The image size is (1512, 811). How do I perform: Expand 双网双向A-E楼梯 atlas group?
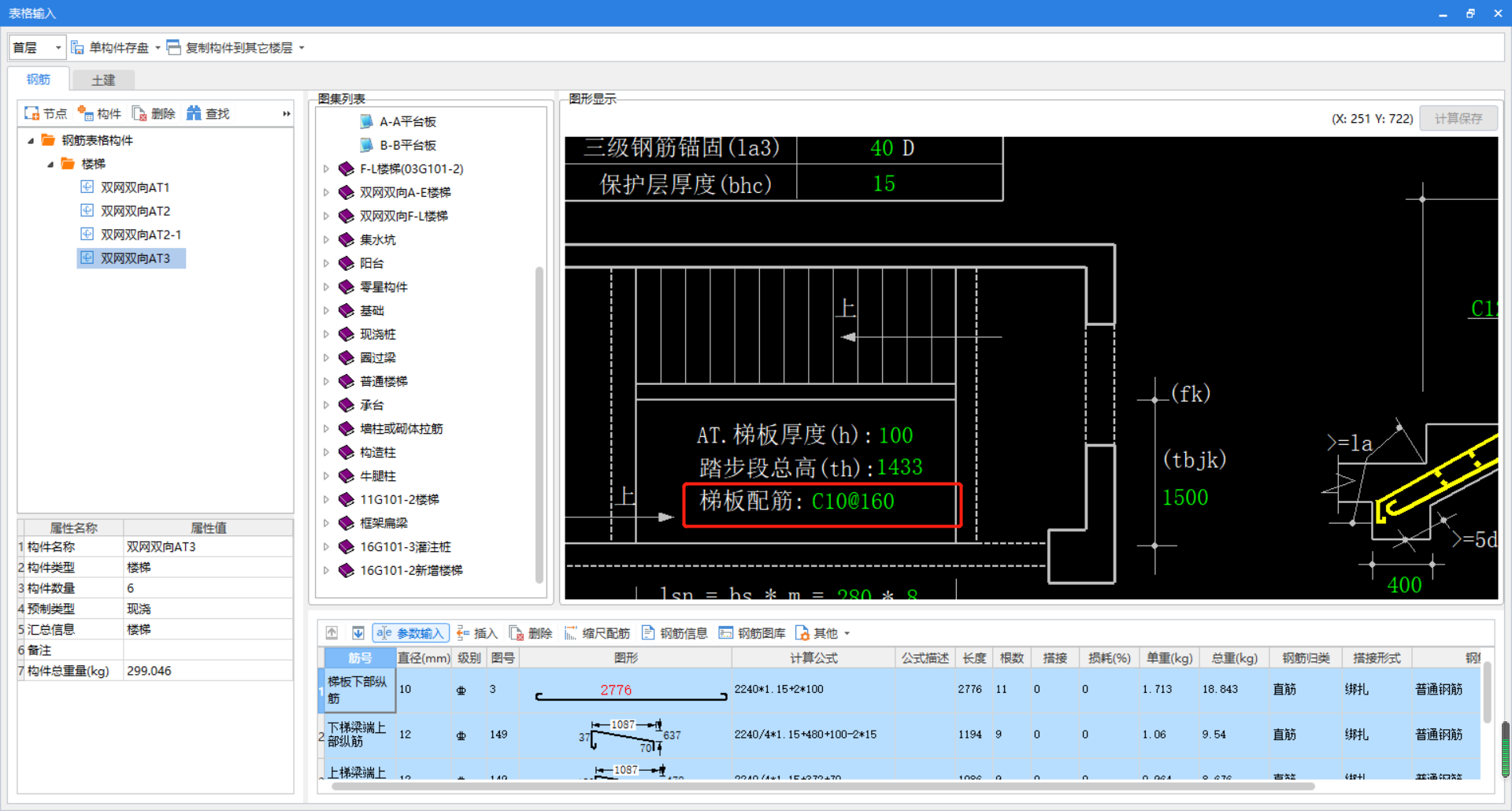pos(326,192)
